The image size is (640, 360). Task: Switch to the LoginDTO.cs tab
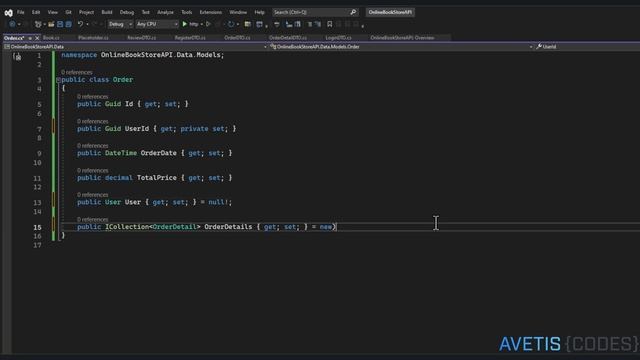pos(338,38)
